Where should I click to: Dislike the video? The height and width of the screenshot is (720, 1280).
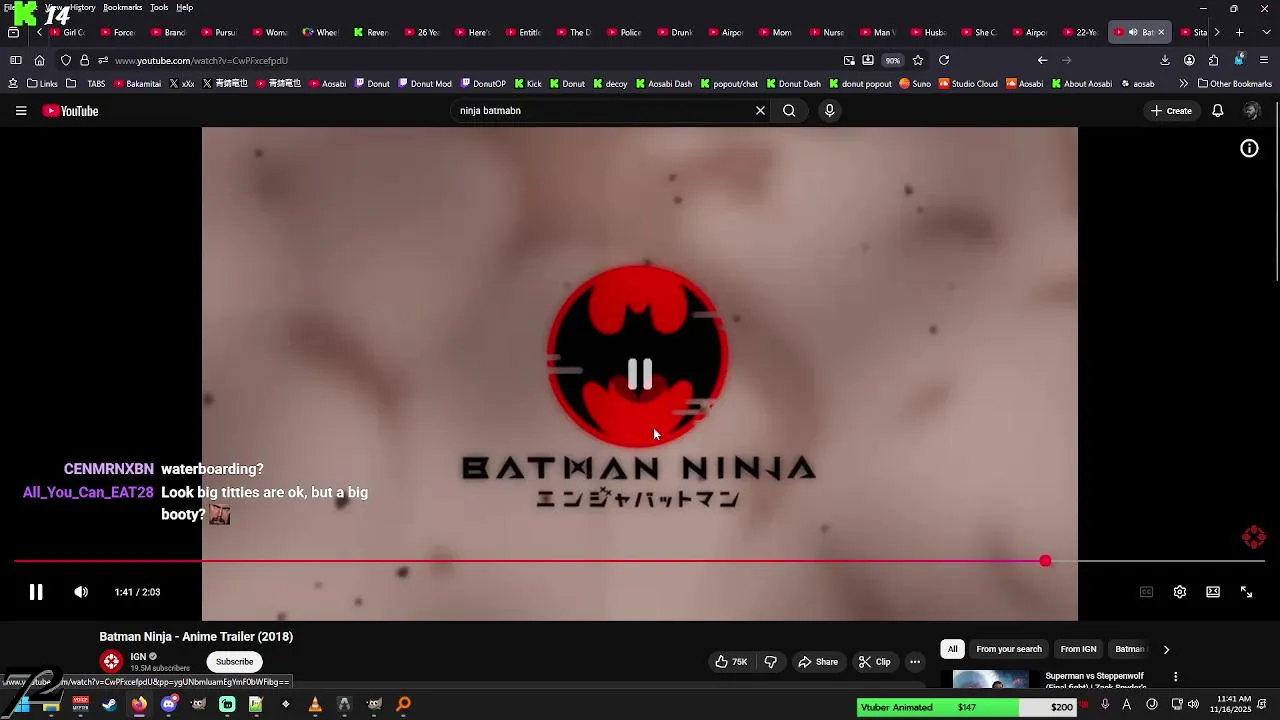pyautogui.click(x=771, y=662)
